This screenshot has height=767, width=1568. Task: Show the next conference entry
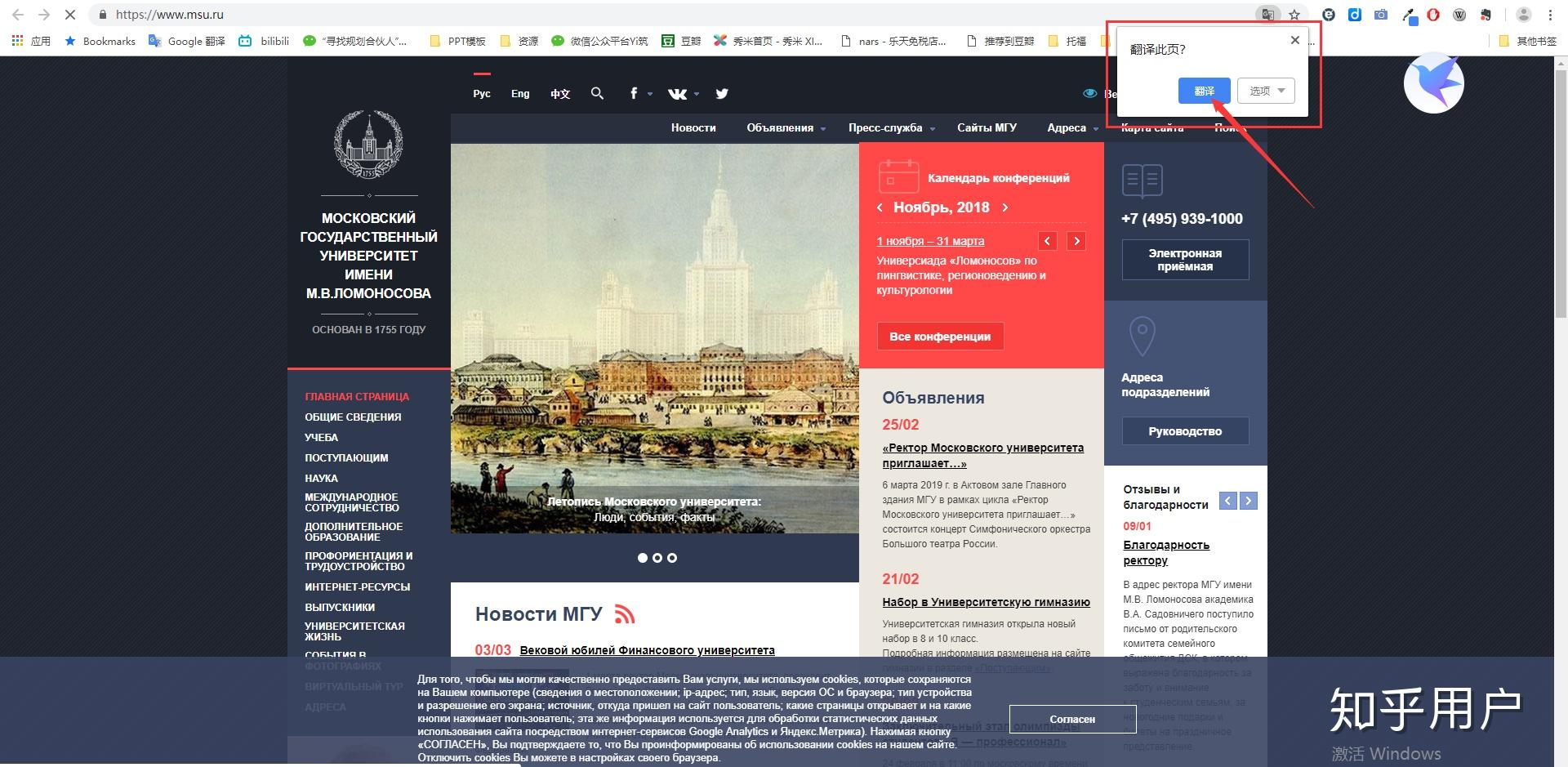[1076, 241]
